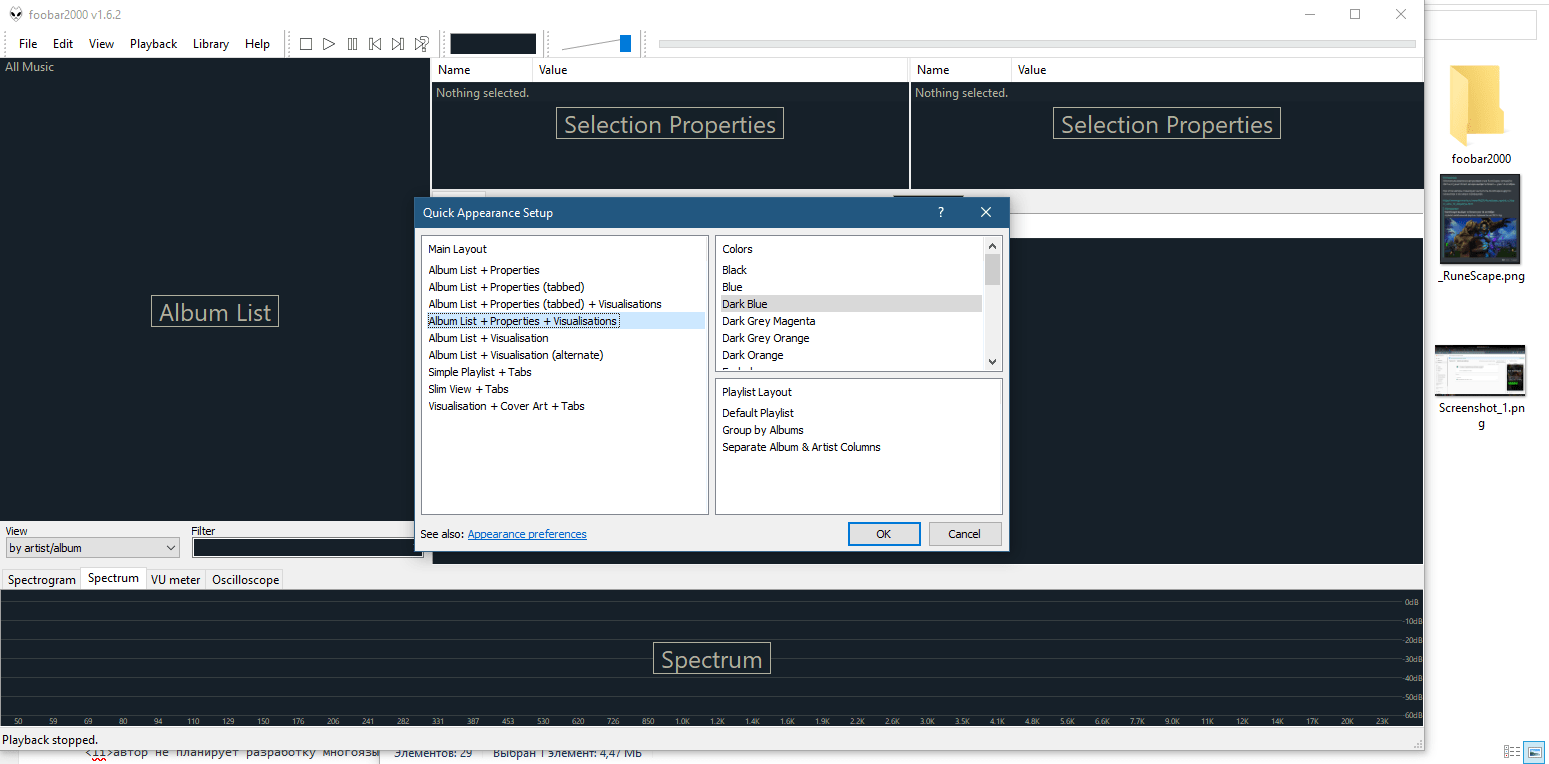Click the Cancel button
Screen dimensions: 1549x764
tap(965, 534)
